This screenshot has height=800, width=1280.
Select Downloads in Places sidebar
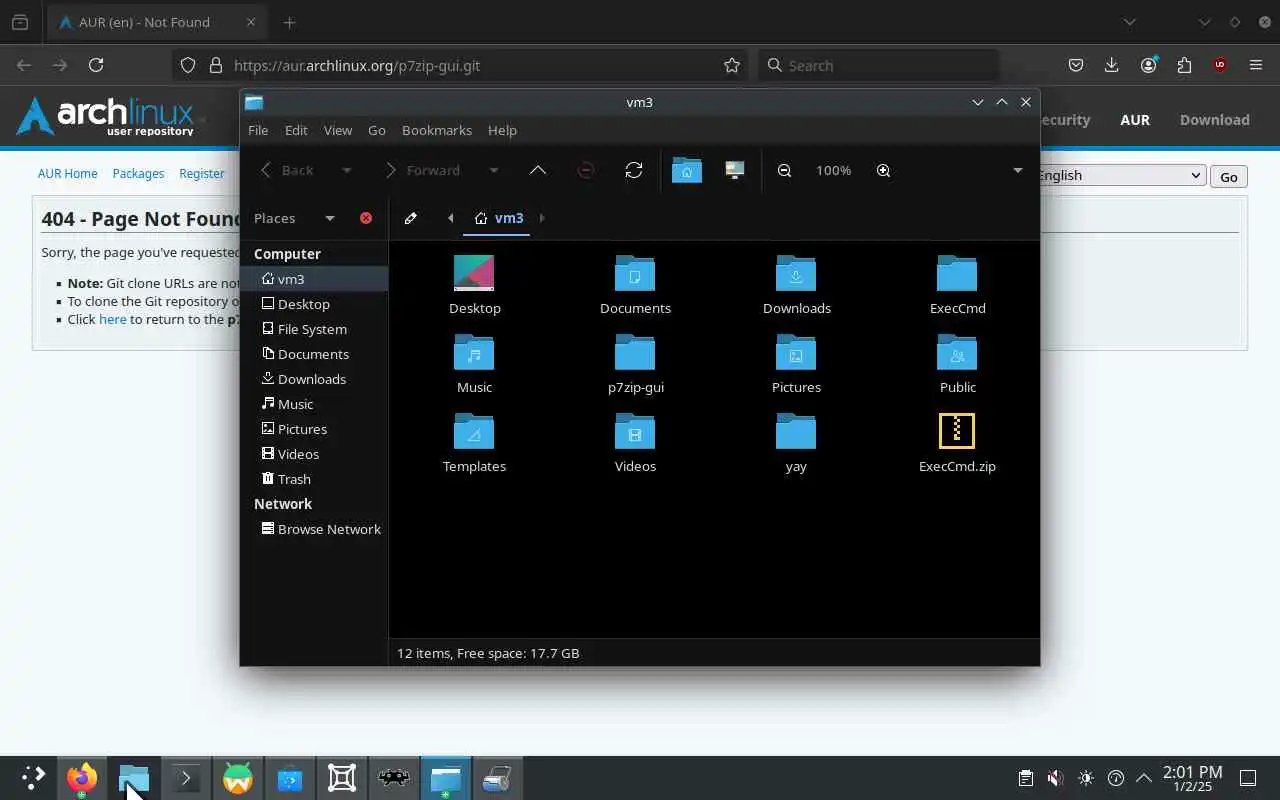pyautogui.click(x=314, y=379)
